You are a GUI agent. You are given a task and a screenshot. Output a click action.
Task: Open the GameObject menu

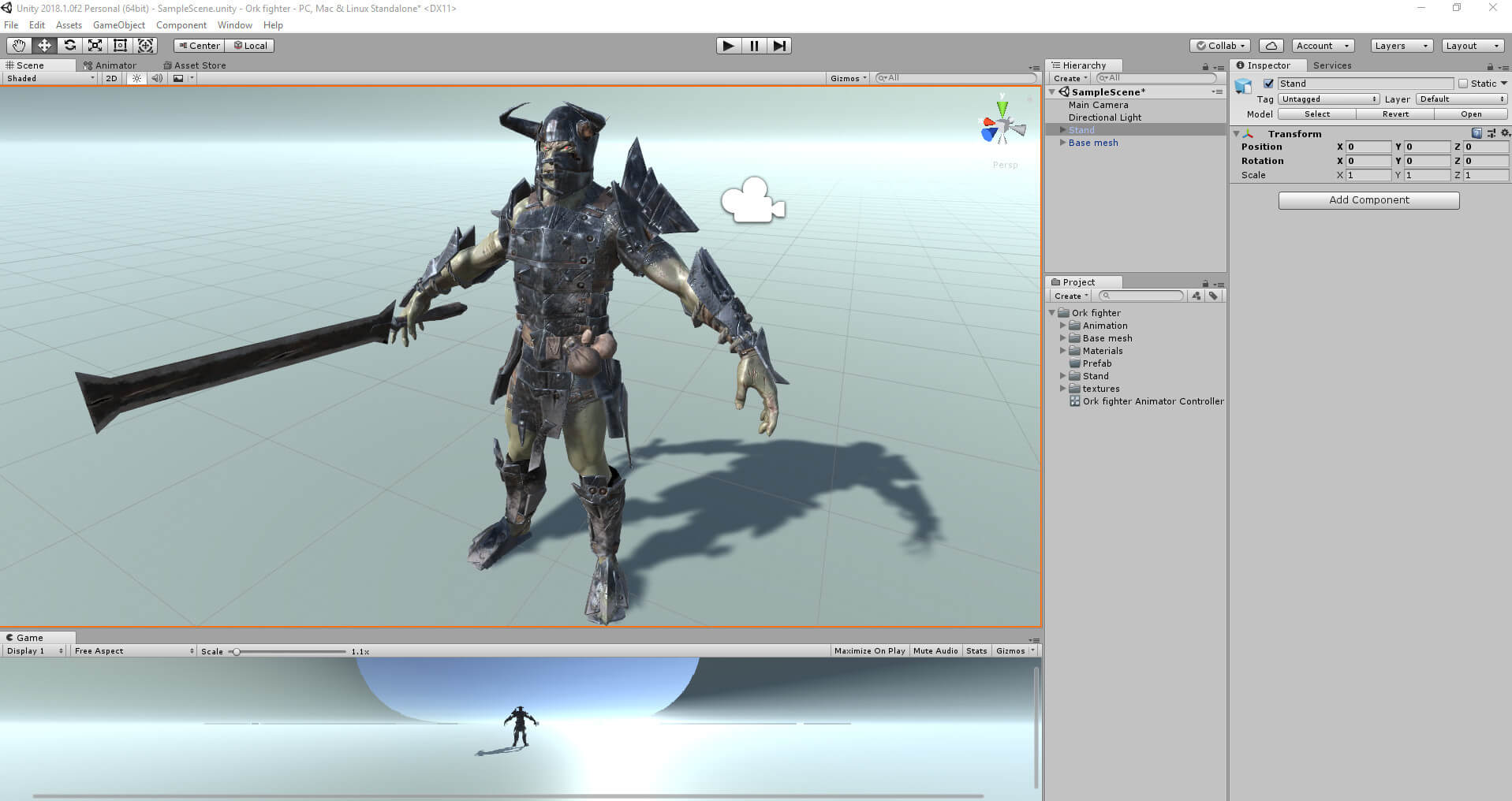tap(118, 25)
